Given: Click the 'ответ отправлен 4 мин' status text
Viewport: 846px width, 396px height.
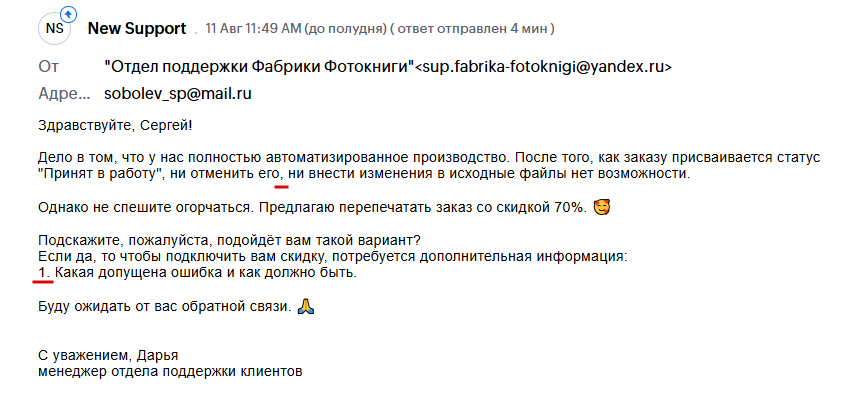Looking at the screenshot, I should [x=472, y=29].
